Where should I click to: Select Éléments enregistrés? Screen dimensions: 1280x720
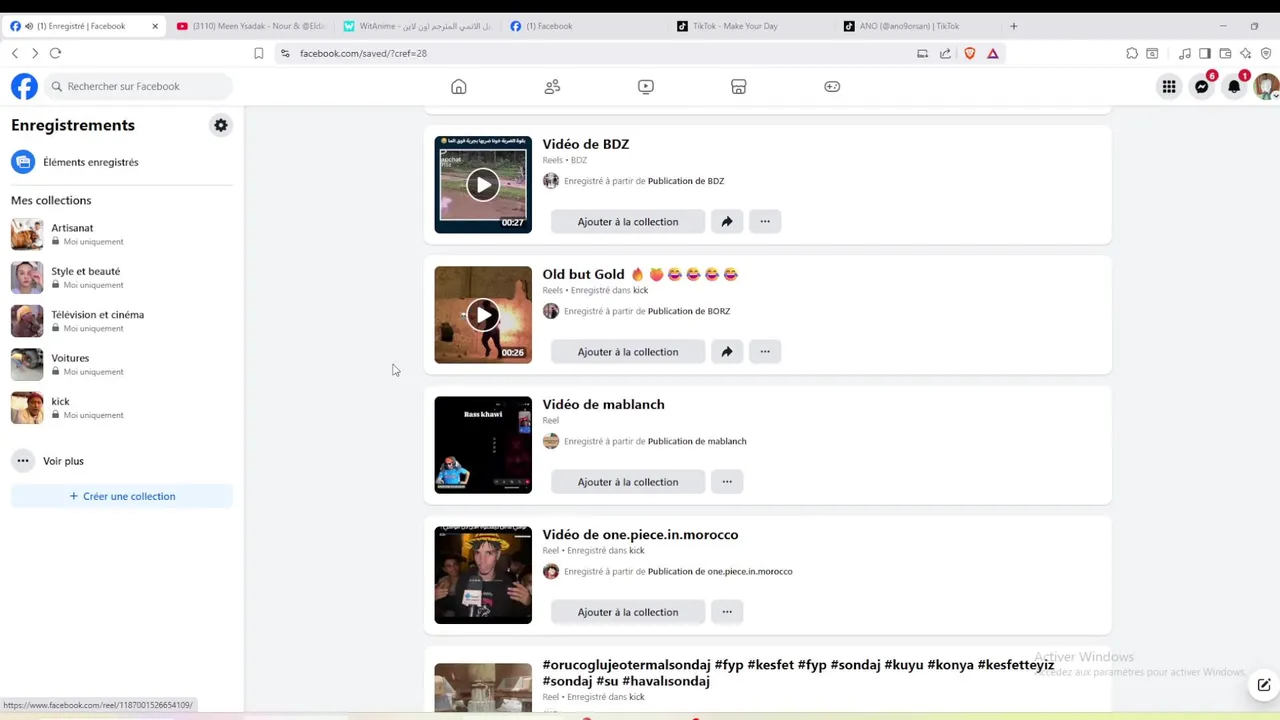(x=122, y=162)
